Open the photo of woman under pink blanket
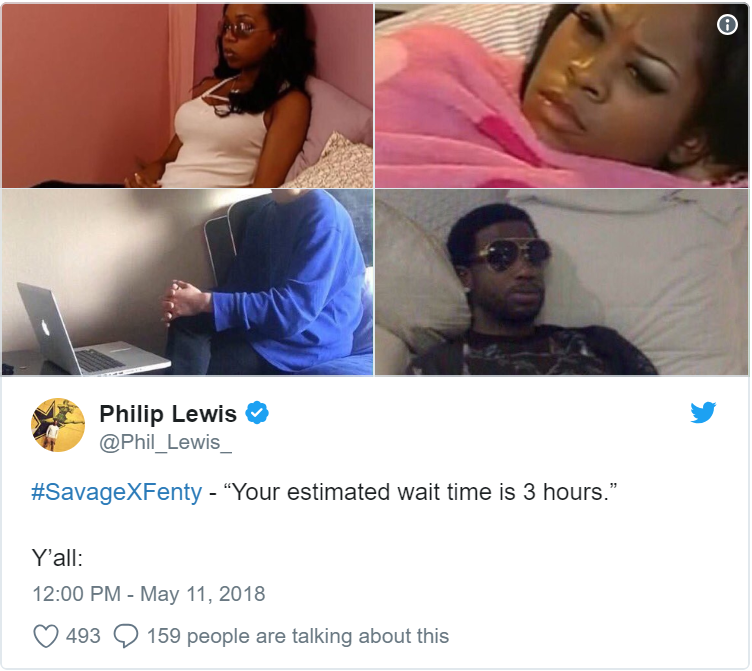 pos(561,95)
